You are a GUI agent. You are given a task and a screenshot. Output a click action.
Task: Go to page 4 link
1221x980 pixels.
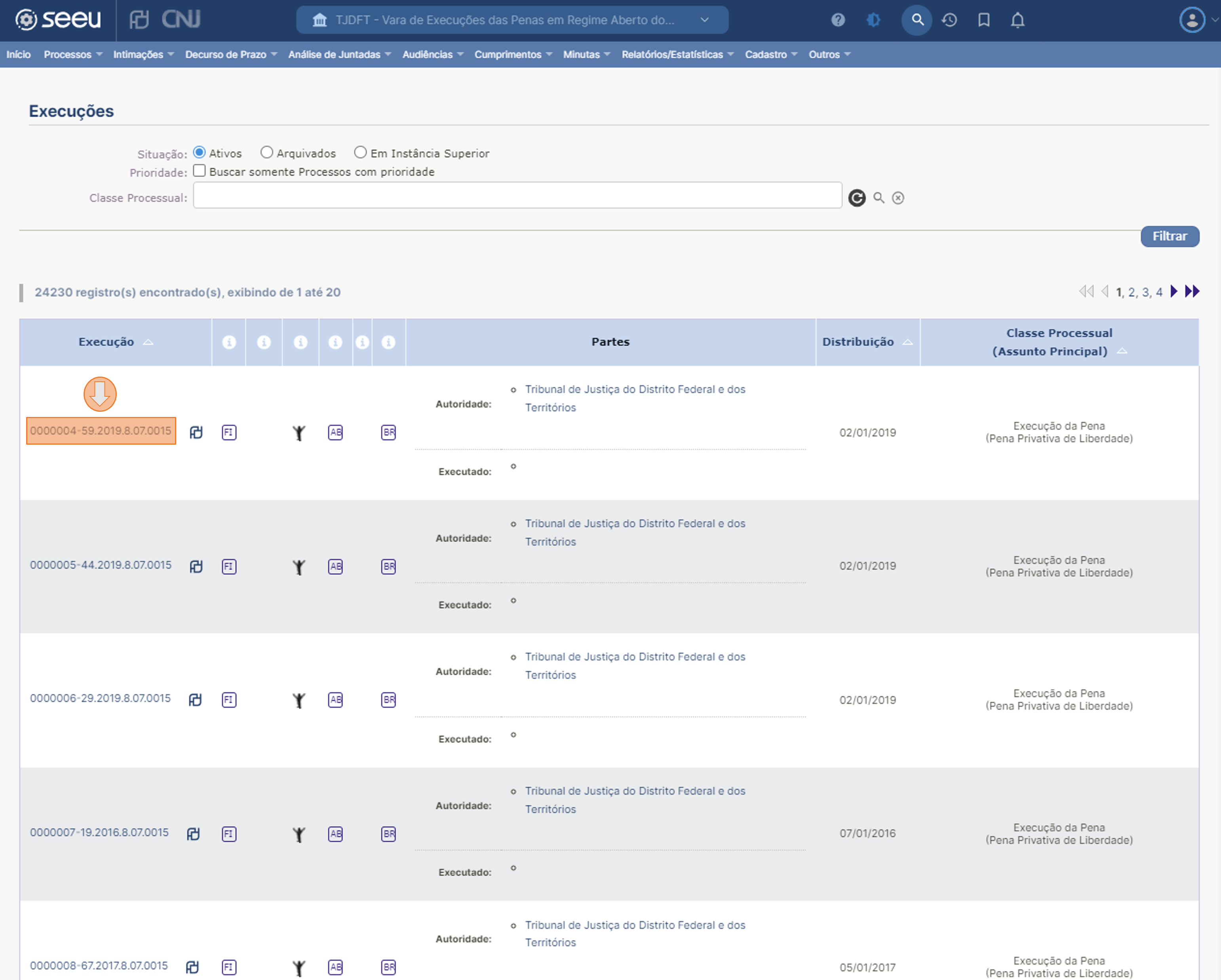[x=1159, y=292]
